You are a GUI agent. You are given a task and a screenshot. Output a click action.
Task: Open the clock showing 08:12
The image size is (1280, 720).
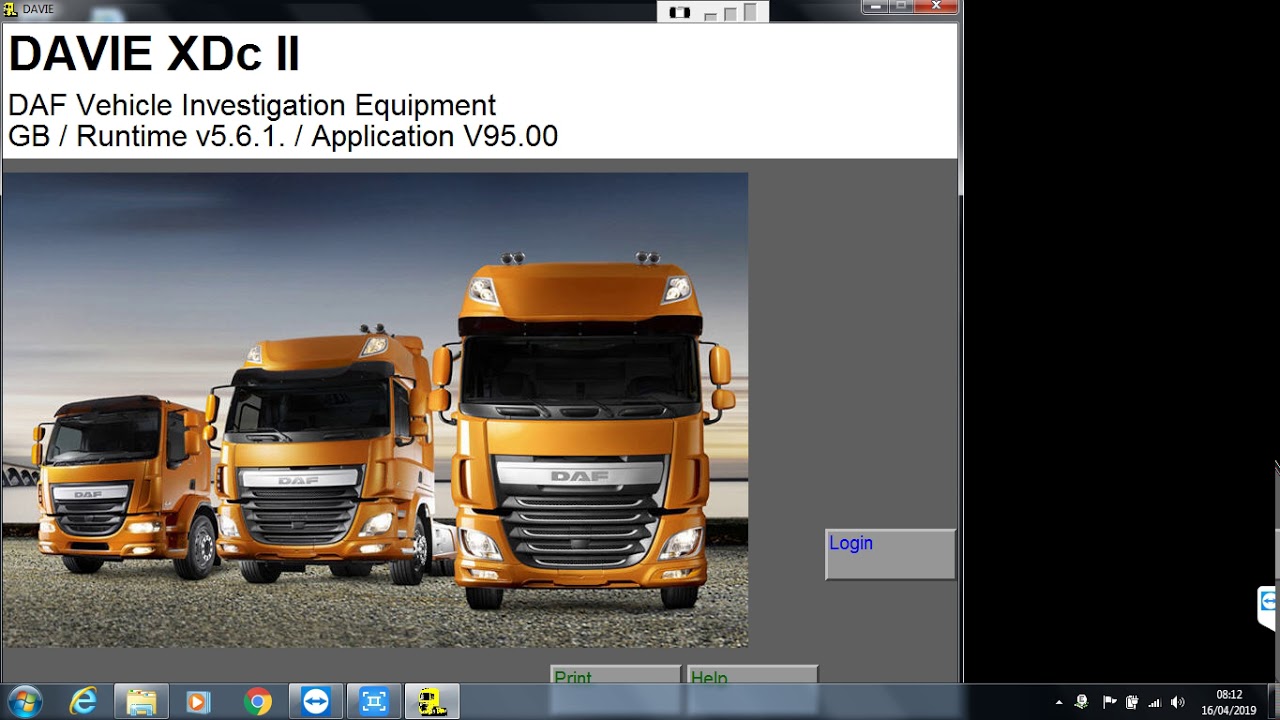point(1228,702)
